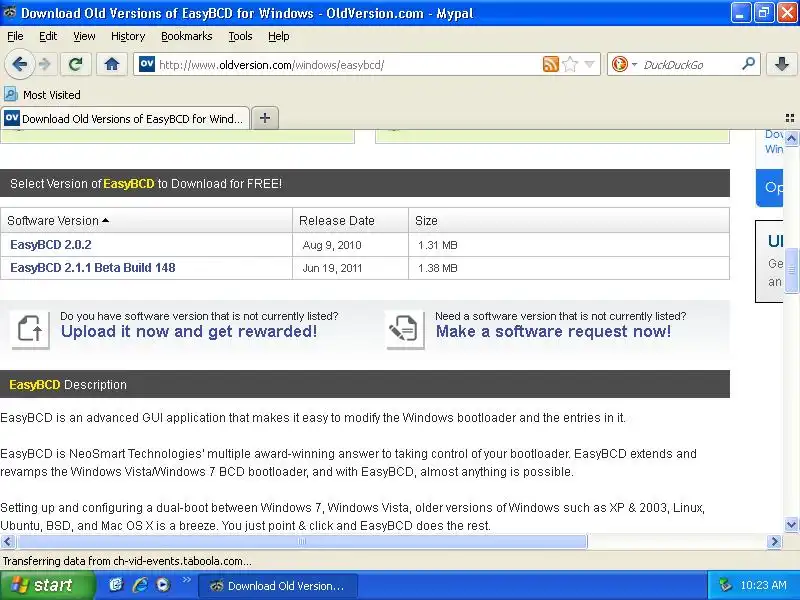Viewport: 800px width, 600px height.
Task: Open the Downloads arrow button
Action: [x=781, y=64]
